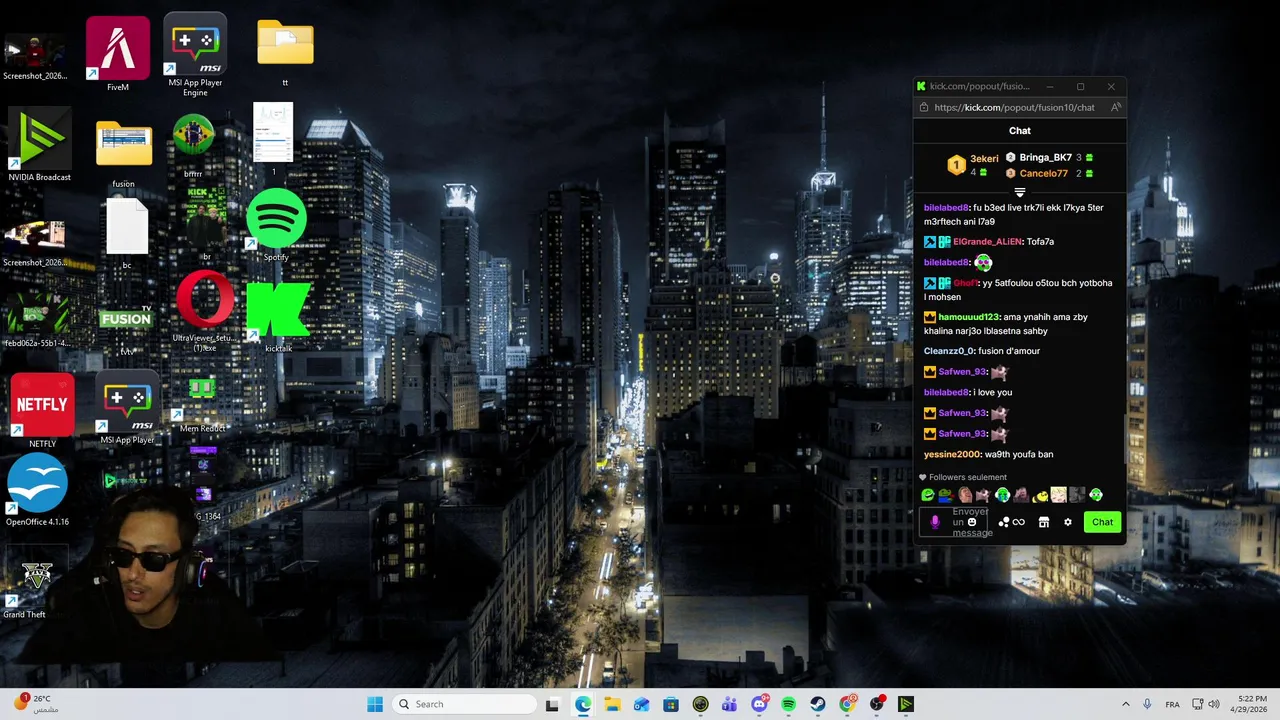
Task: Click the 'i love you' chat message
Action: (992, 392)
